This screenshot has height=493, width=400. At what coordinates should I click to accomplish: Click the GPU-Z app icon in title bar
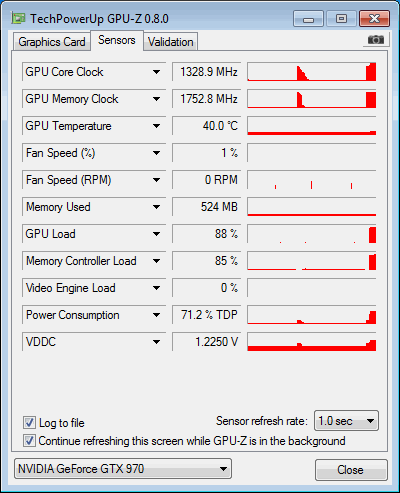[x=18, y=19]
